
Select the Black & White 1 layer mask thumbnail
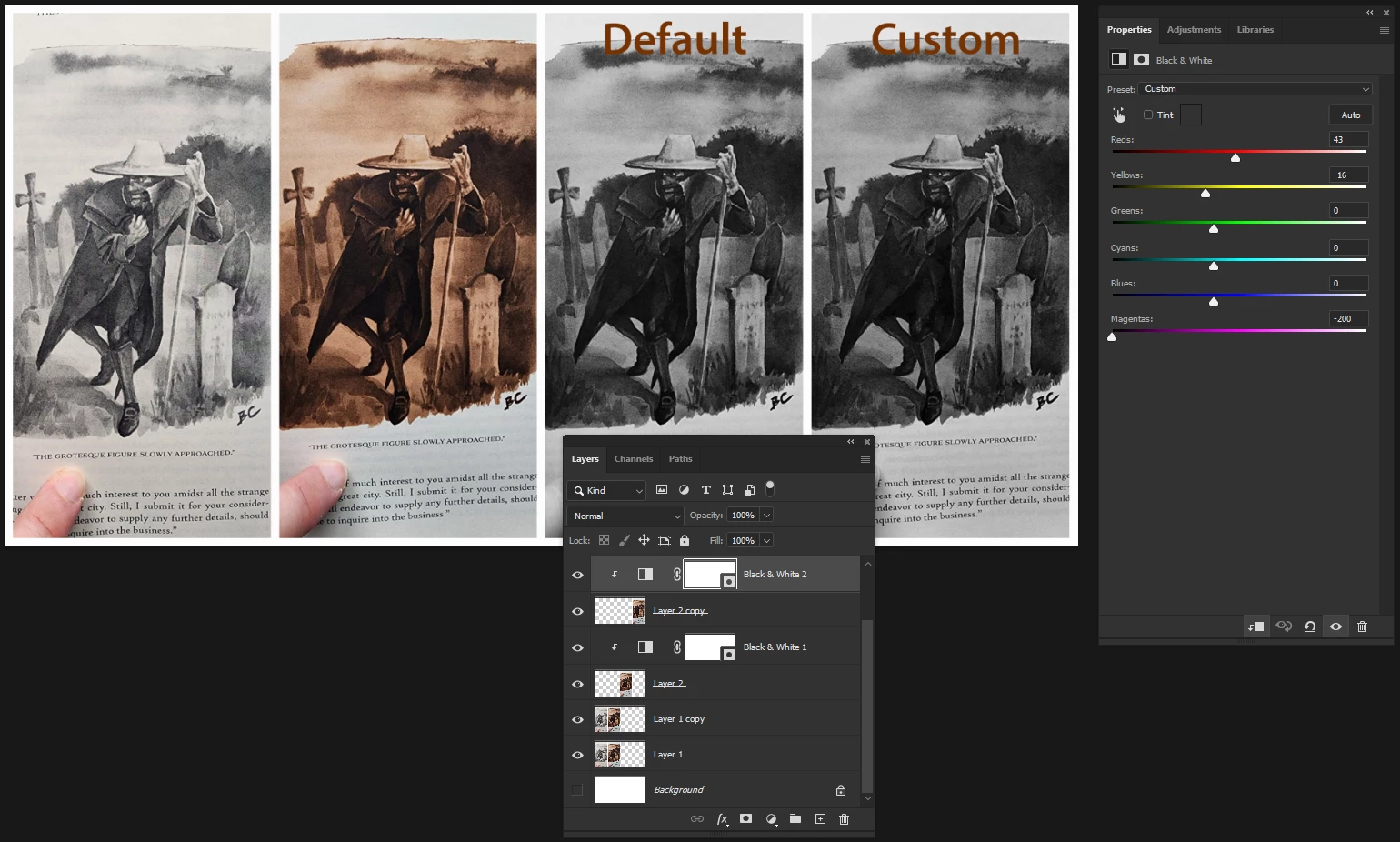tap(709, 647)
